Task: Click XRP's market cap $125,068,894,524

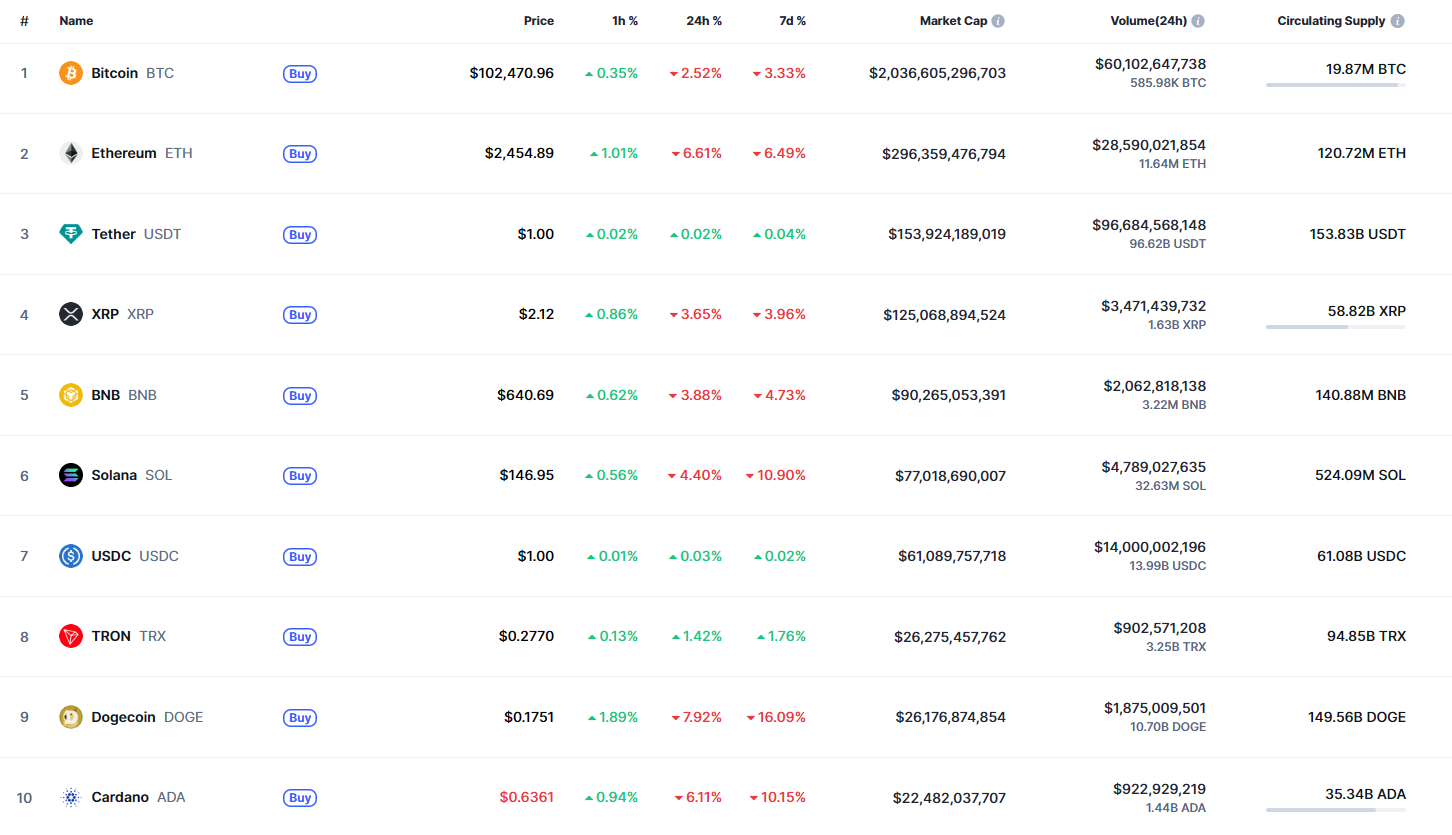Action: 945,315
